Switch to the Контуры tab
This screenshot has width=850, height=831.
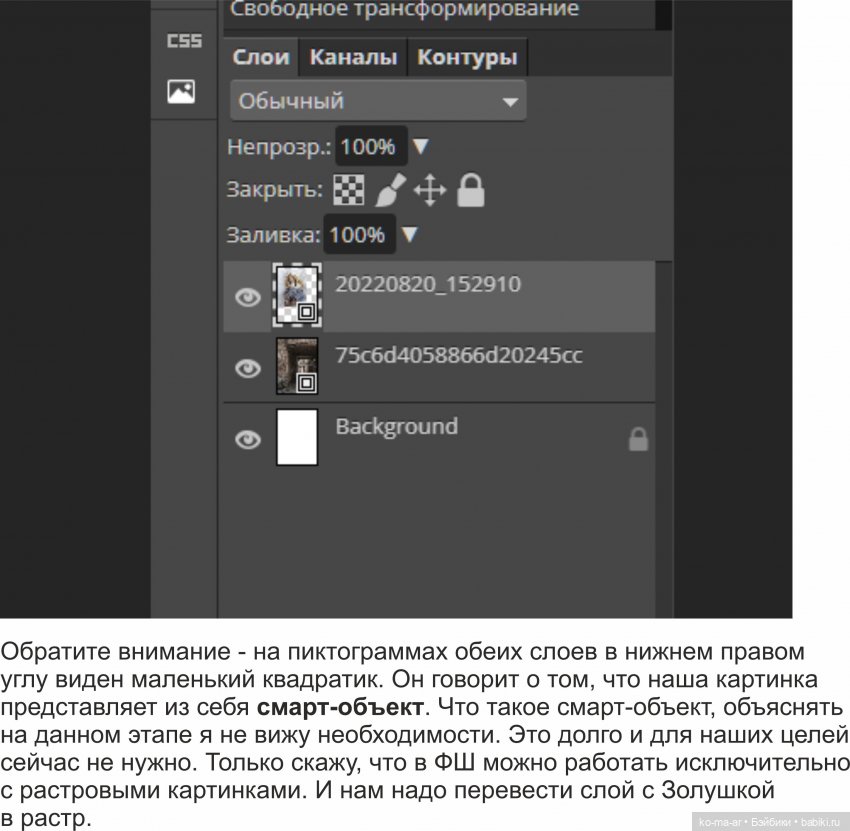[467, 57]
